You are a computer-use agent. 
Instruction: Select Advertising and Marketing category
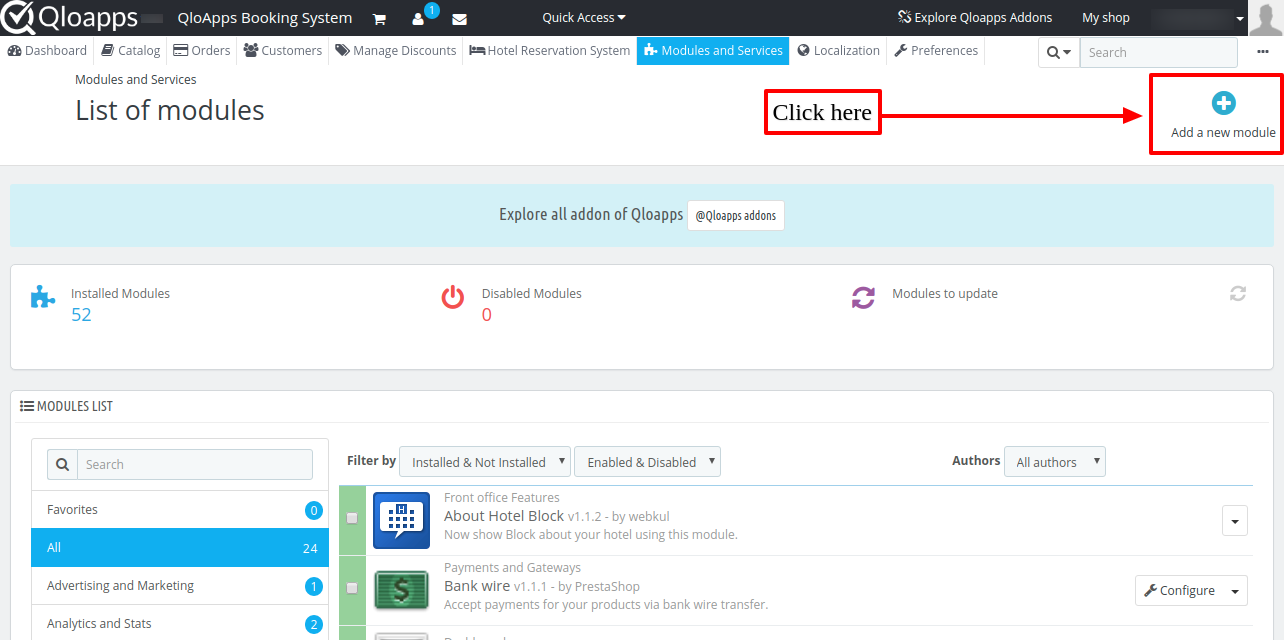(180, 586)
